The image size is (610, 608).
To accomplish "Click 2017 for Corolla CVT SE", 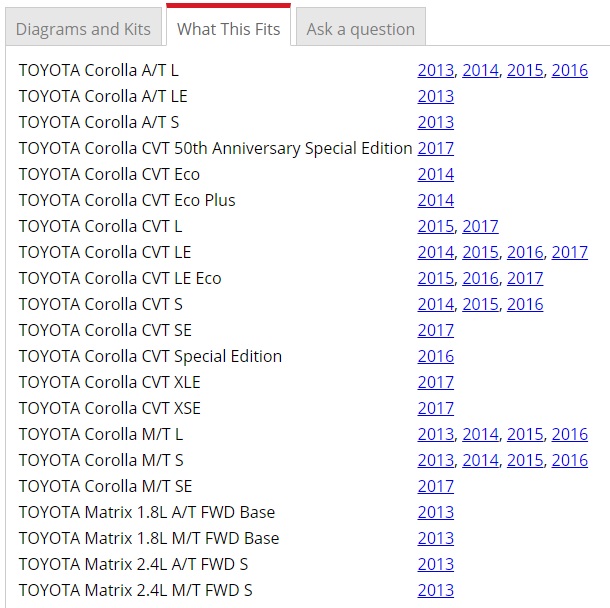I will 435,330.
